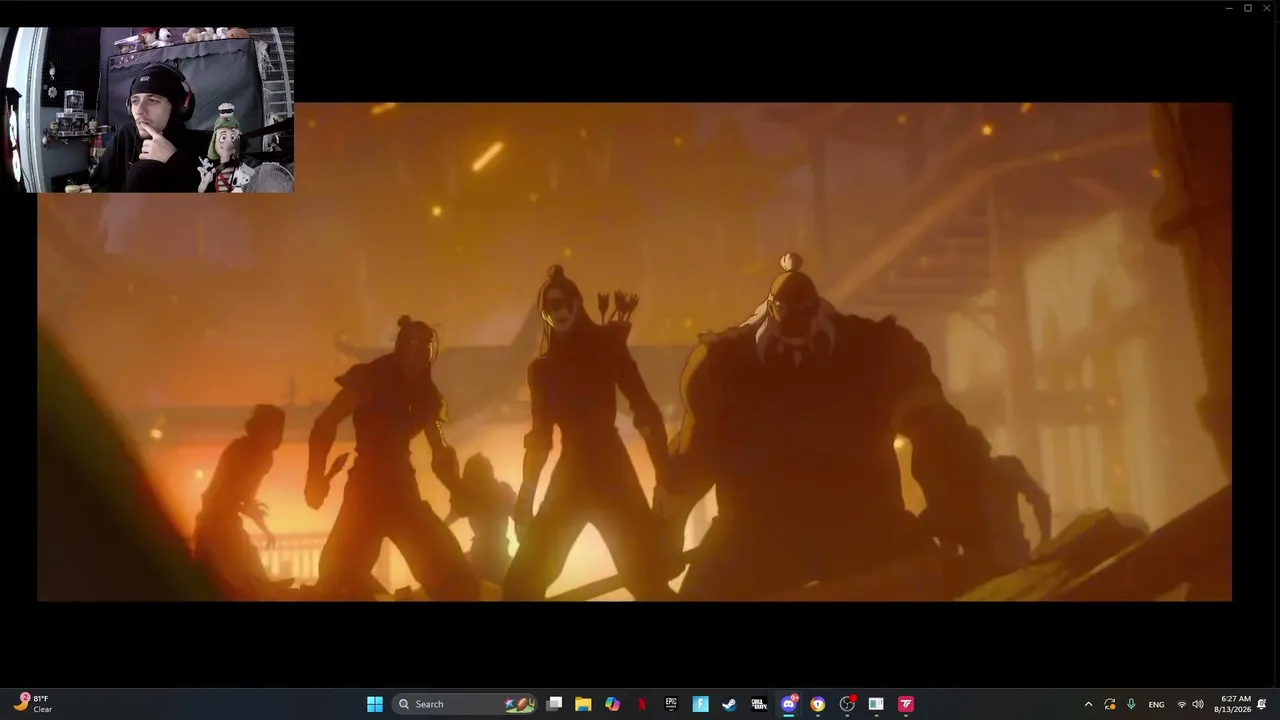Click the microphone tray icon

click(1131, 704)
